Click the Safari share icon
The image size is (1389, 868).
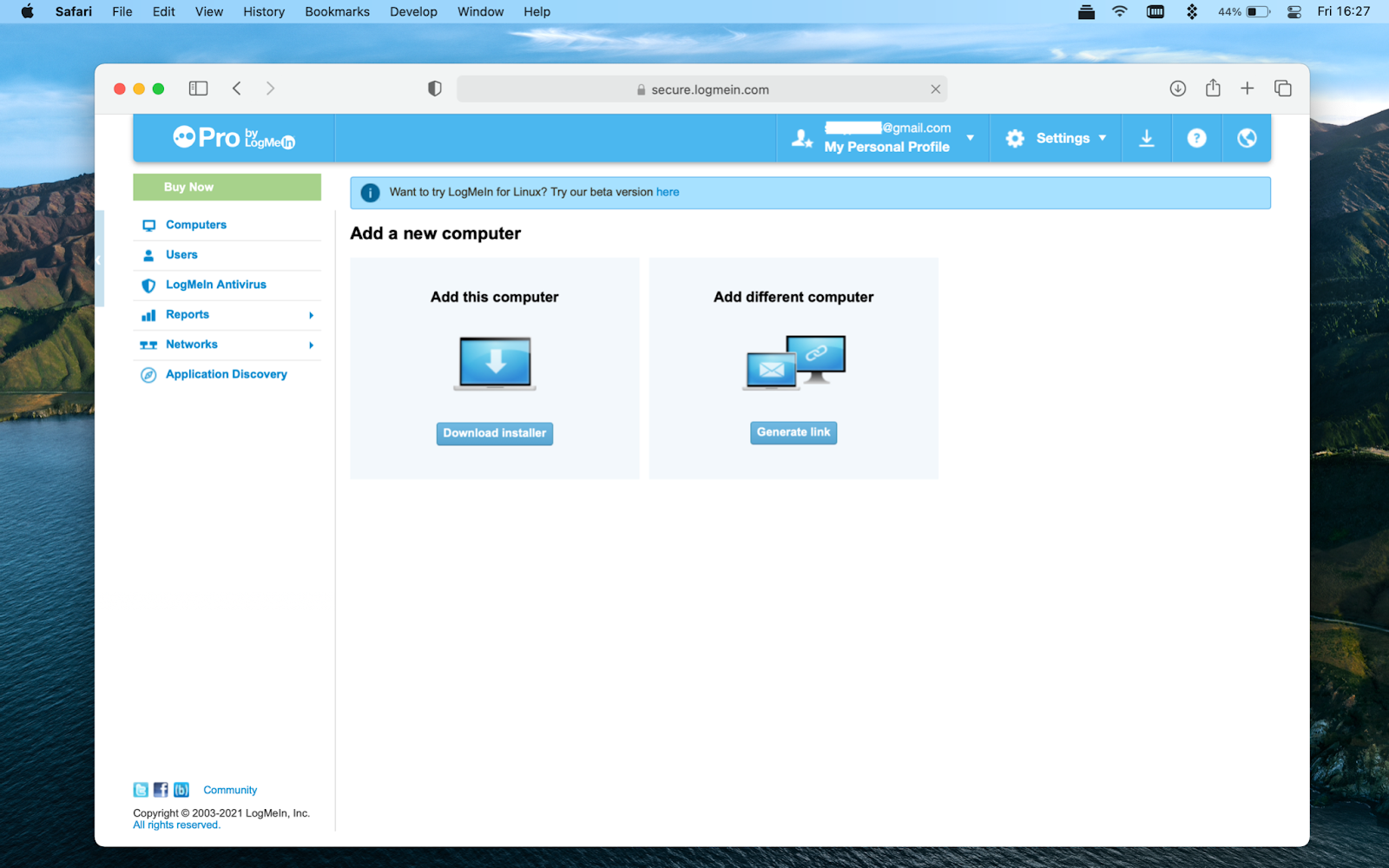(x=1213, y=88)
